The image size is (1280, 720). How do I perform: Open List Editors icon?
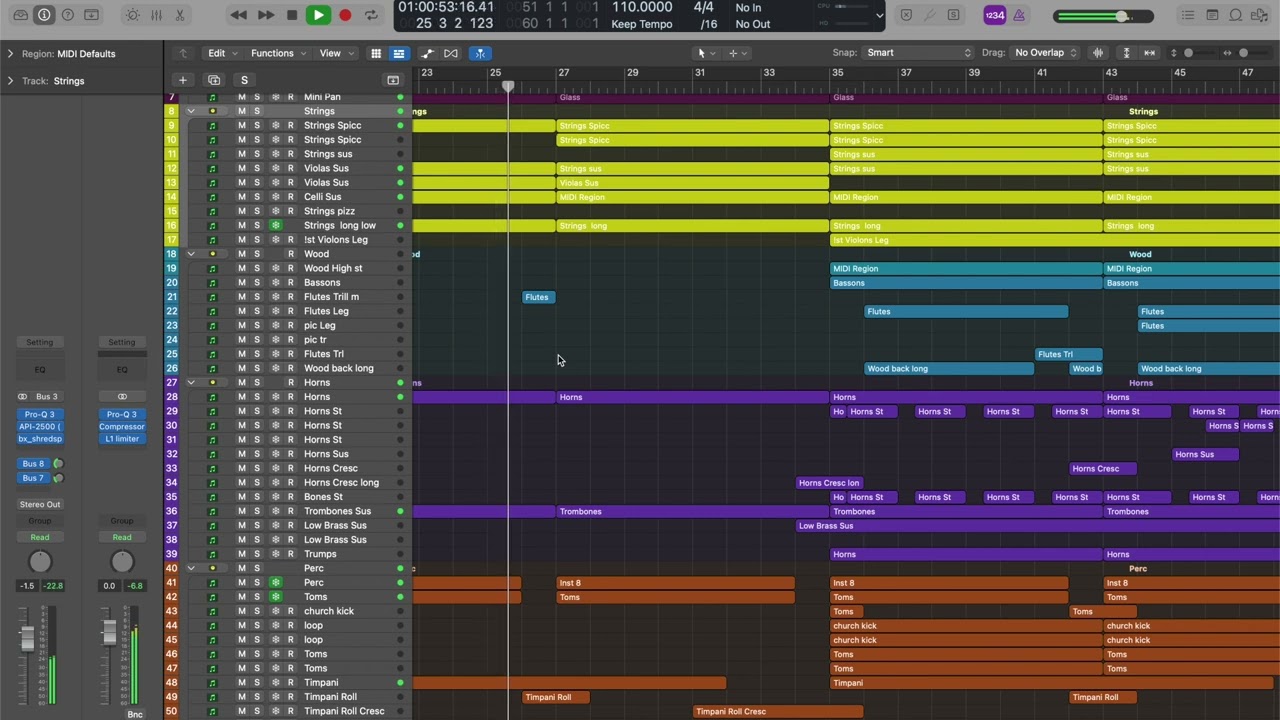(x=1188, y=15)
